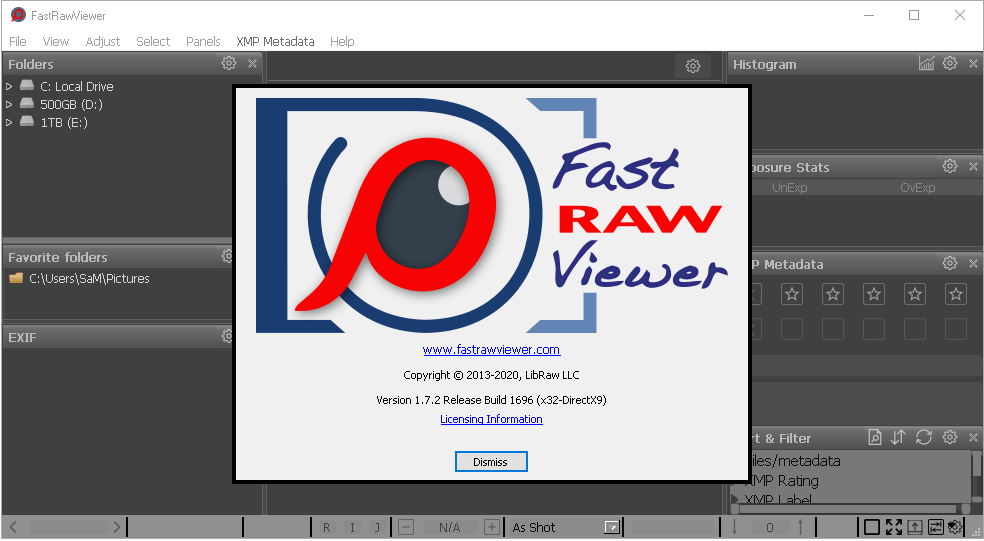Open EXIF panel settings gear
The width and height of the screenshot is (984, 541).
click(227, 336)
